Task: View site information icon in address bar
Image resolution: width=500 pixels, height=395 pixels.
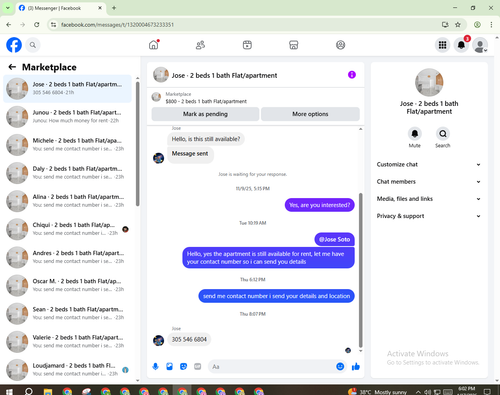Action: (x=54, y=25)
